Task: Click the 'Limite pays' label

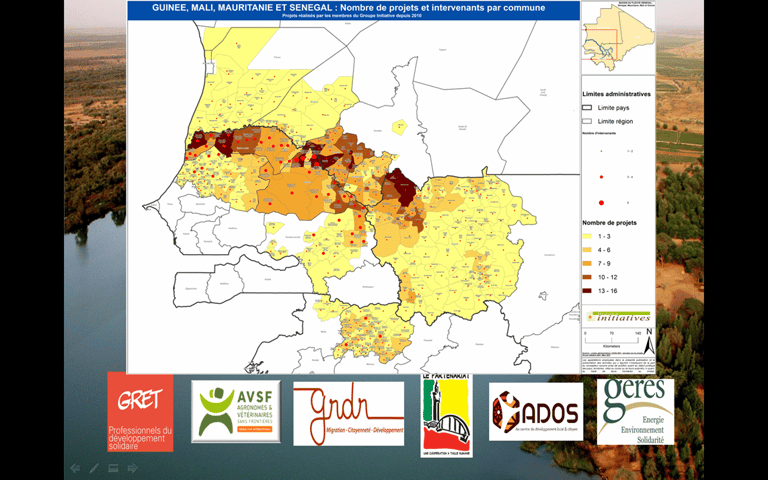Action: (x=613, y=108)
